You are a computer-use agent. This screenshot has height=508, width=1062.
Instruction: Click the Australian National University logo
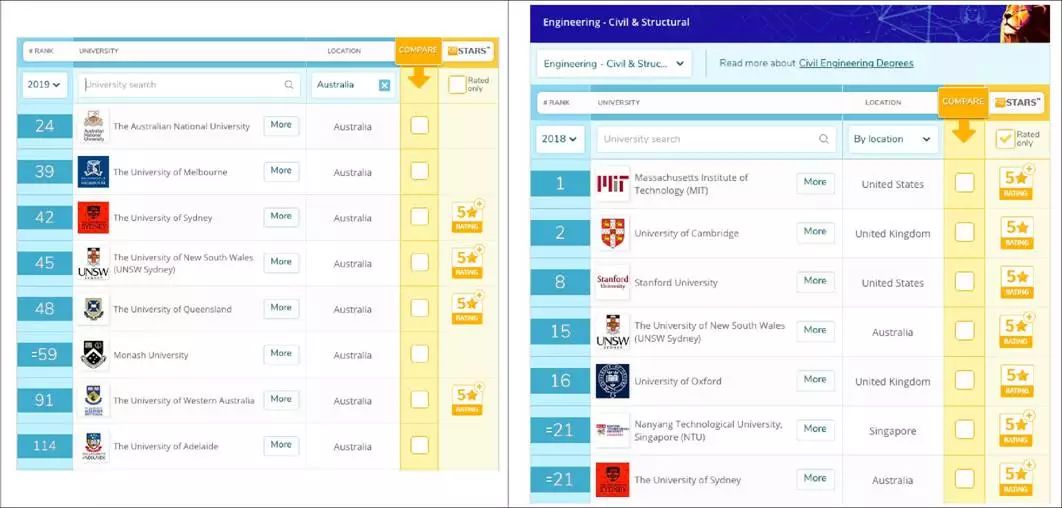pos(93,126)
